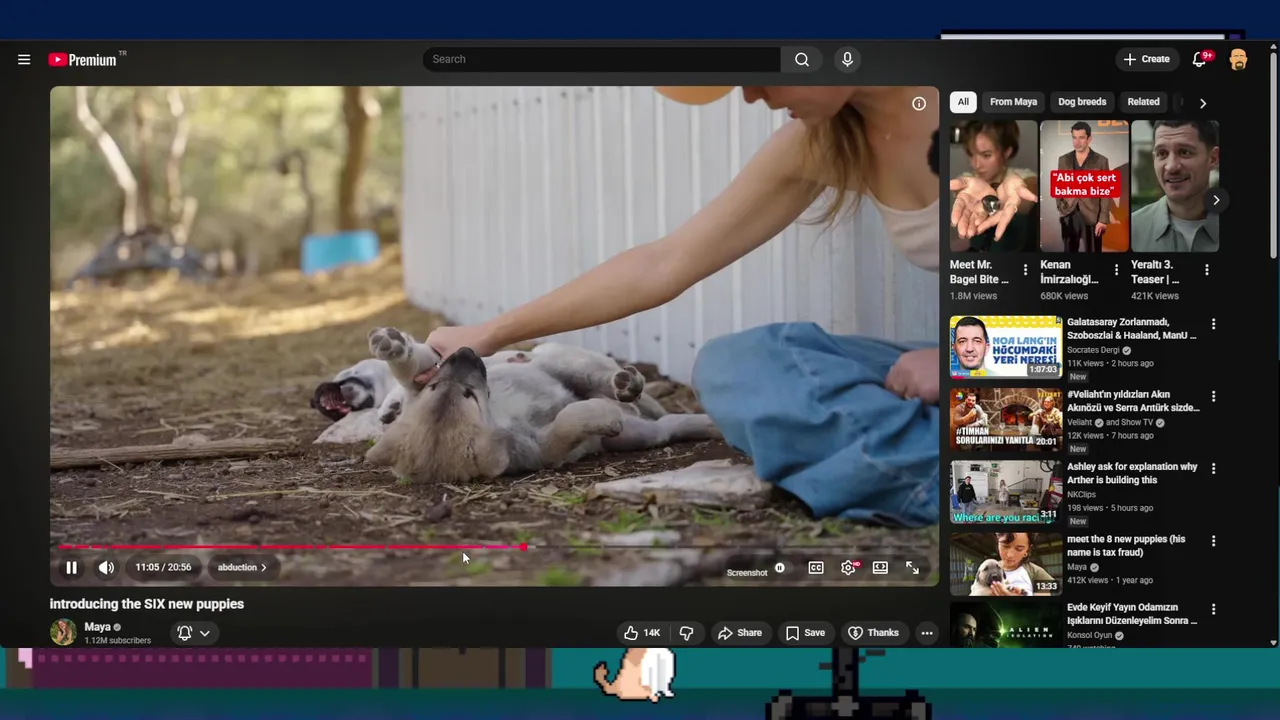Open the Create button
Viewport: 1280px width, 720px height.
pyautogui.click(x=1146, y=59)
